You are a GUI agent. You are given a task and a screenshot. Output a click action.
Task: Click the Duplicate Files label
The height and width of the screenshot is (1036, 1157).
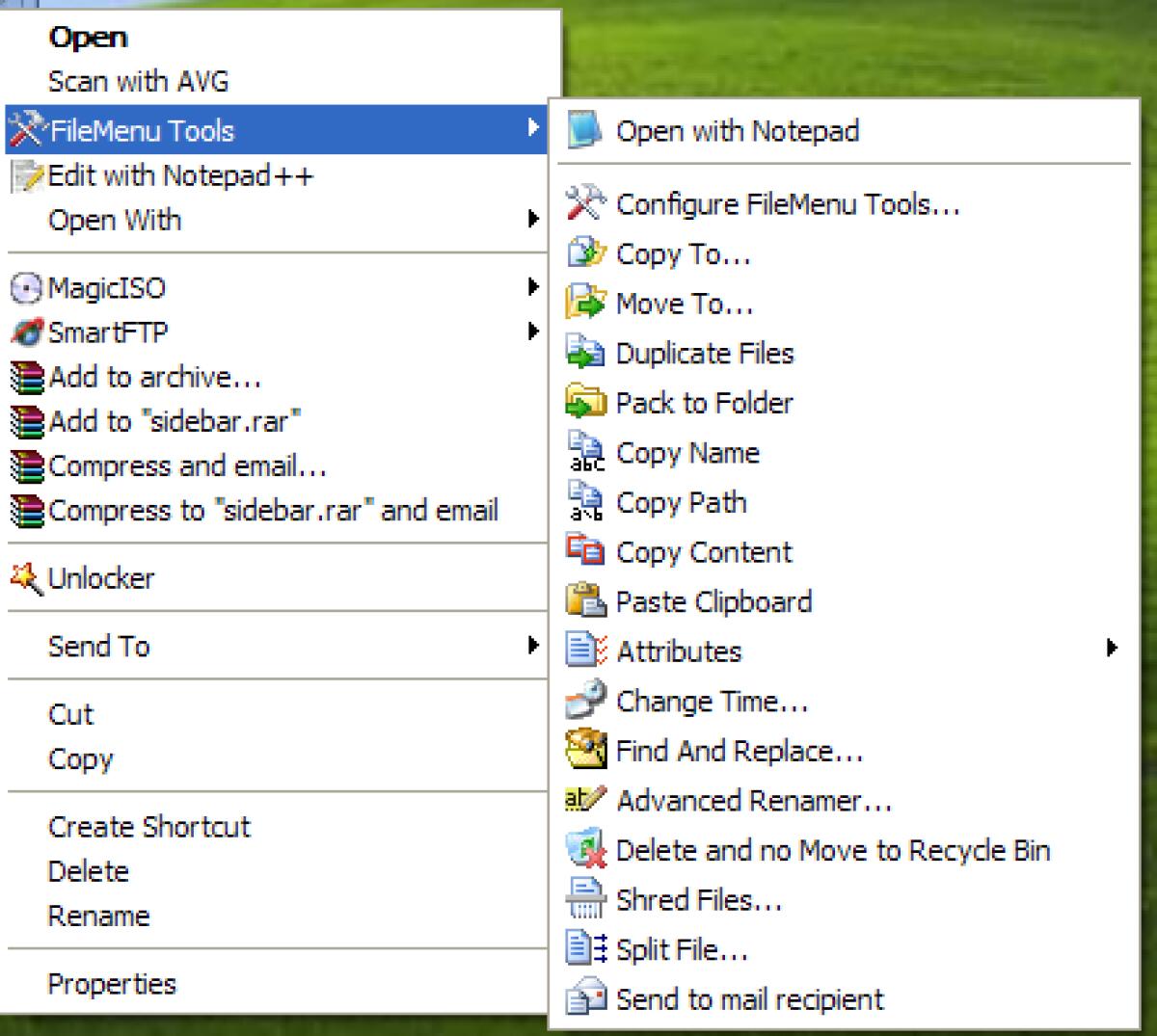[x=705, y=354]
